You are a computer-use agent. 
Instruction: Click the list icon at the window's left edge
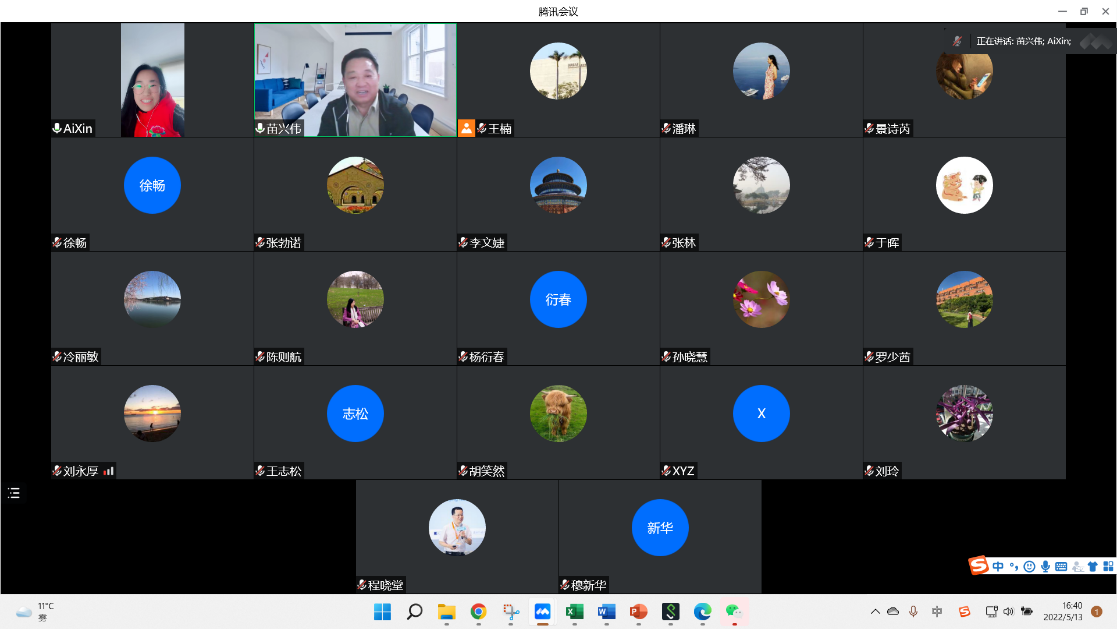(14, 493)
